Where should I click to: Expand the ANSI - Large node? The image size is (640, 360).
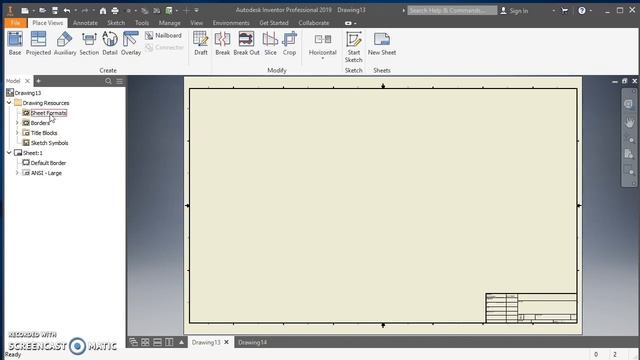17,173
